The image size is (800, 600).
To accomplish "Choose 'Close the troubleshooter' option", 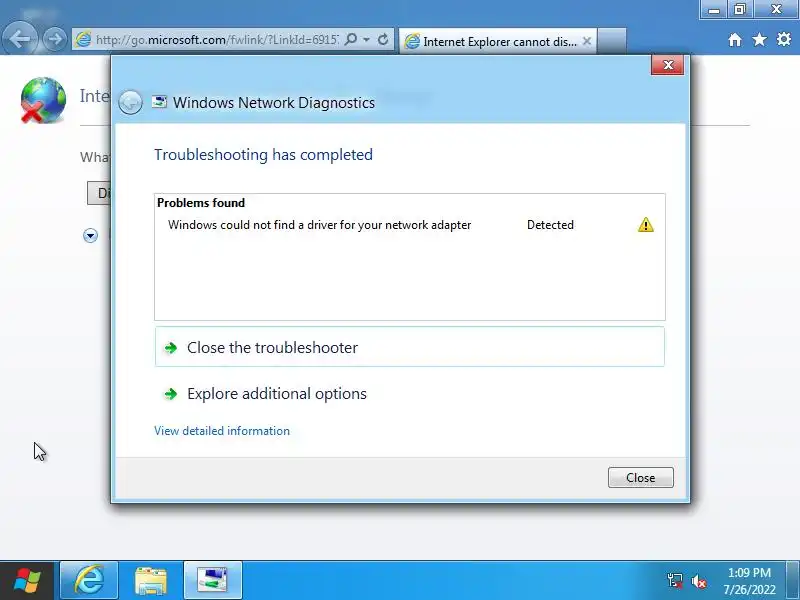I will pyautogui.click(x=410, y=347).
